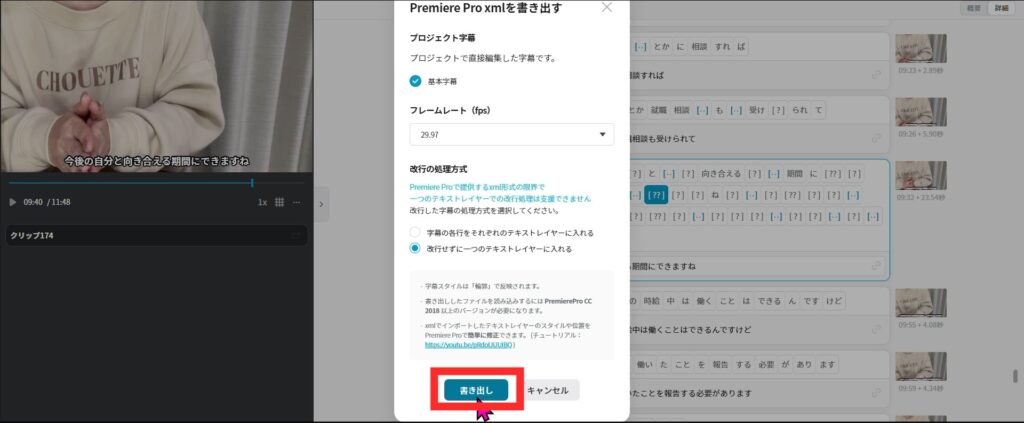Viewport: 1024px width, 423px height.
Task: Collapse the video panel with side chevron
Action: (x=322, y=204)
